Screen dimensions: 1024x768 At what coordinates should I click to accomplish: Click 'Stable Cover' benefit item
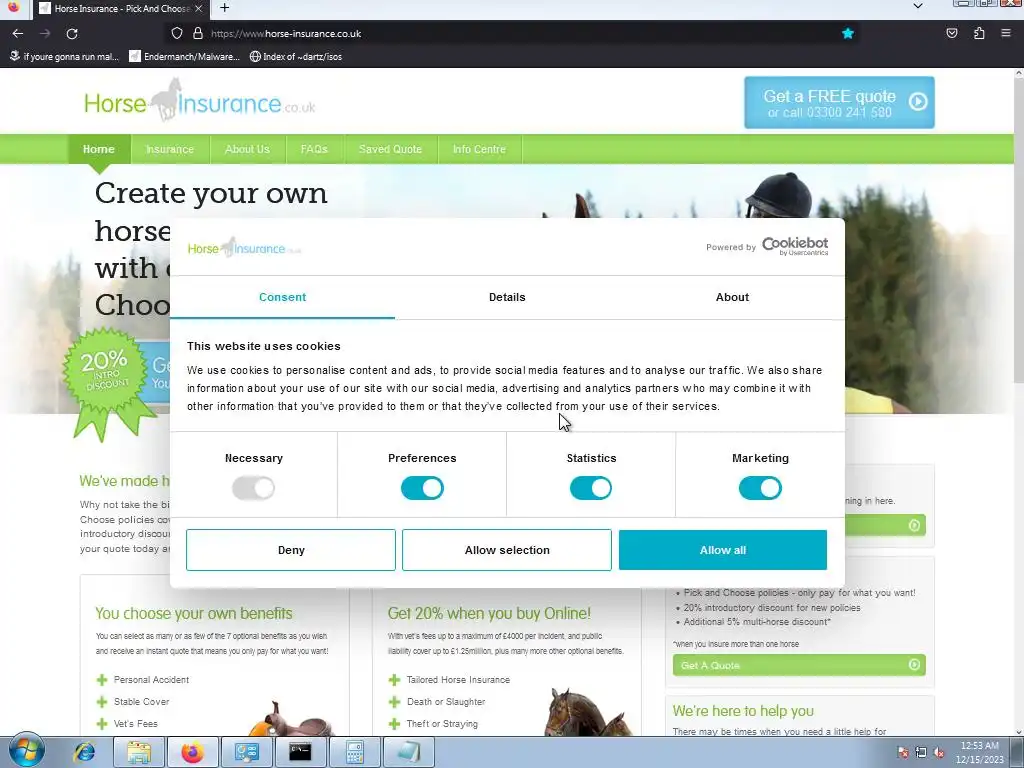pos(141,701)
